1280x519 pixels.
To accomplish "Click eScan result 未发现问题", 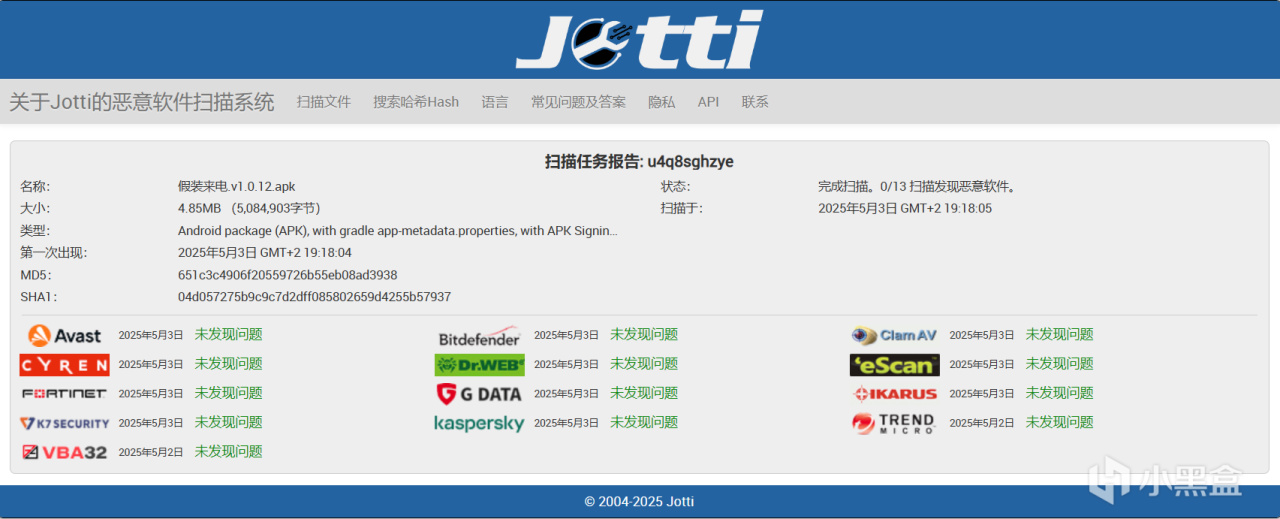I will (x=1060, y=364).
